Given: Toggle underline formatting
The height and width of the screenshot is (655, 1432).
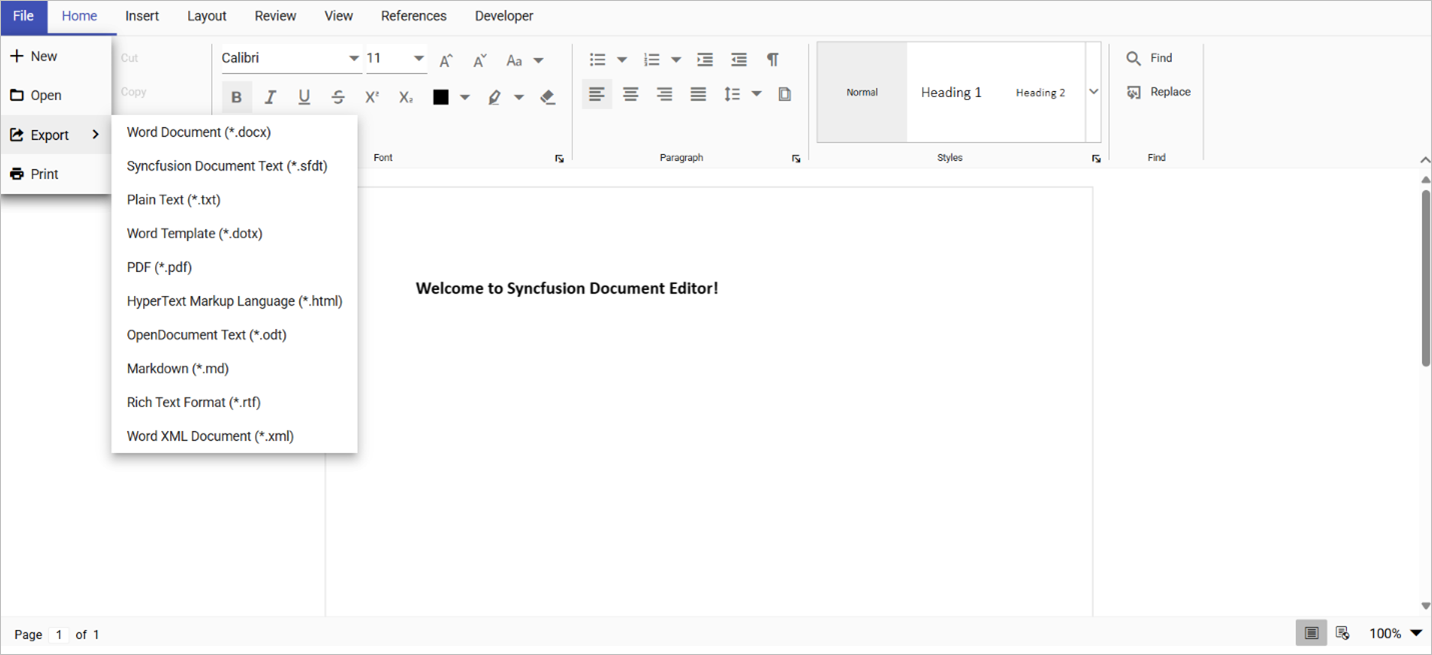Looking at the screenshot, I should [304, 96].
